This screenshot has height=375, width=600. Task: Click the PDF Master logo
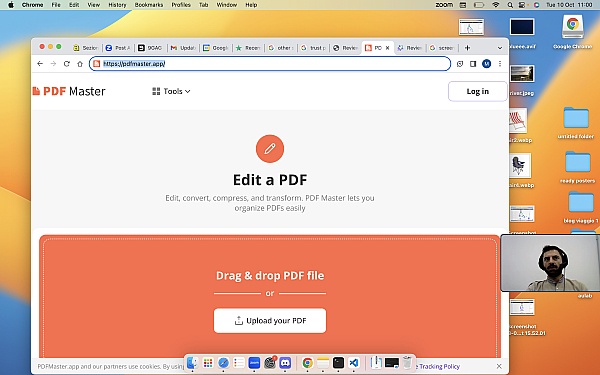(69, 91)
